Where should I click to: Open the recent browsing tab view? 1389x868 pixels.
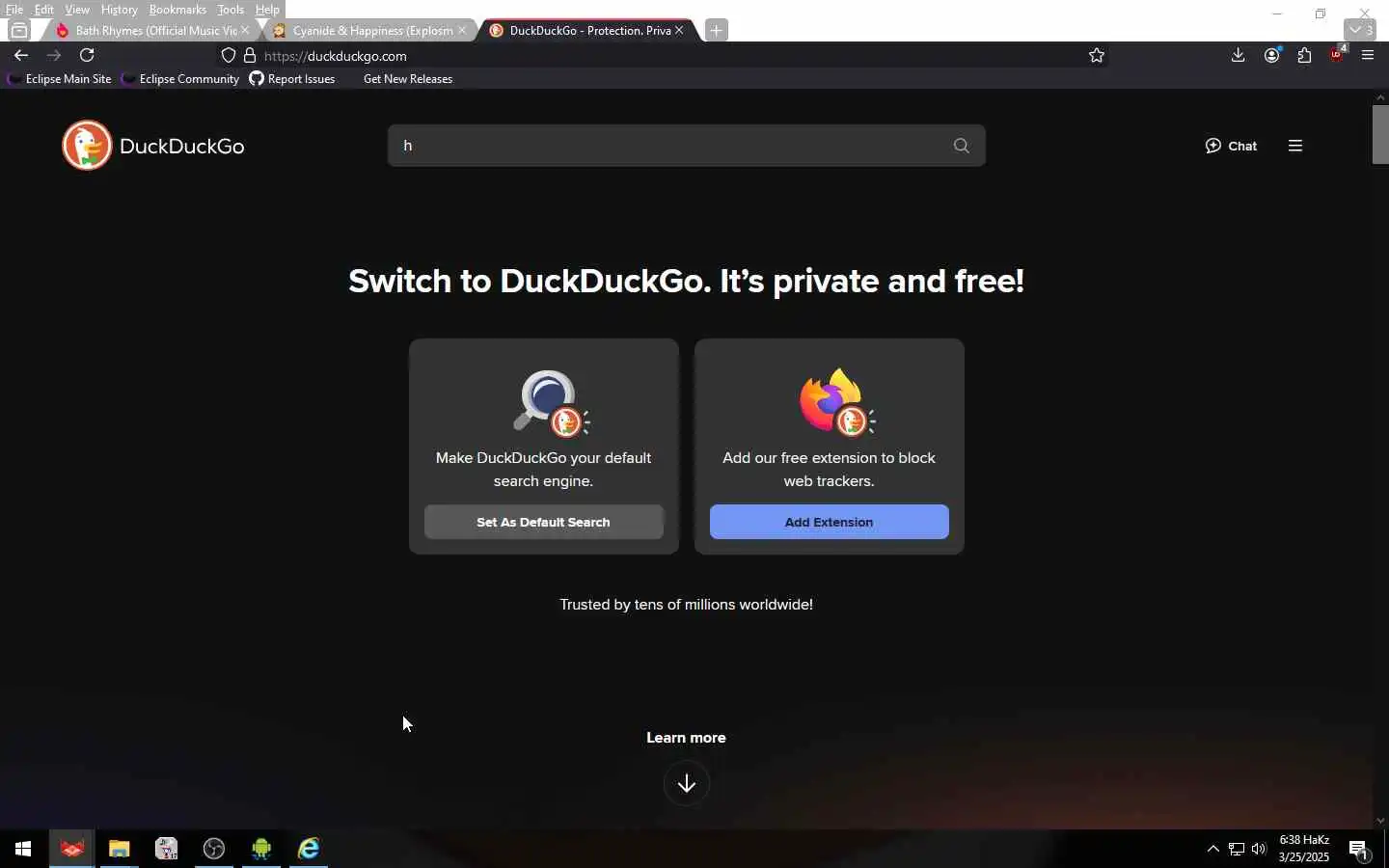point(19,30)
